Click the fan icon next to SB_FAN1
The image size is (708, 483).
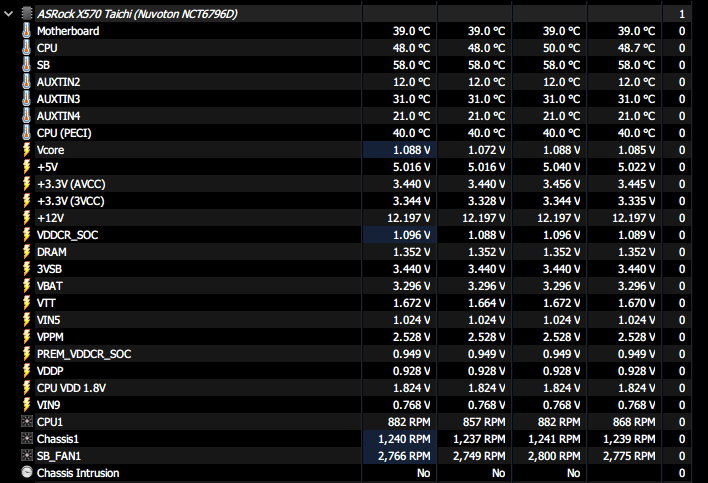pos(27,455)
